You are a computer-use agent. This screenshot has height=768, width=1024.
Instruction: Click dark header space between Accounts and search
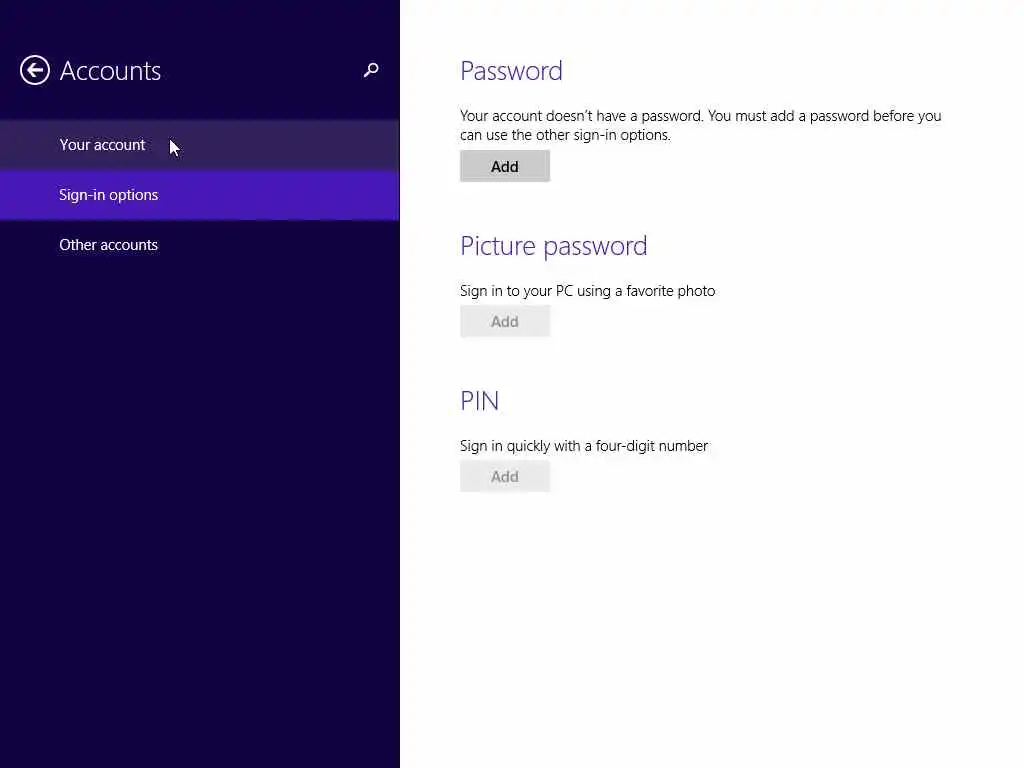click(x=261, y=71)
